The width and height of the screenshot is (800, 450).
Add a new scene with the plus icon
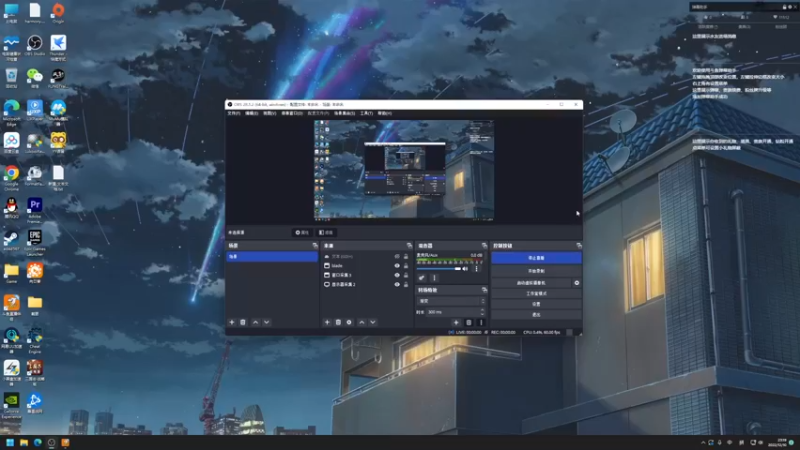tap(232, 322)
